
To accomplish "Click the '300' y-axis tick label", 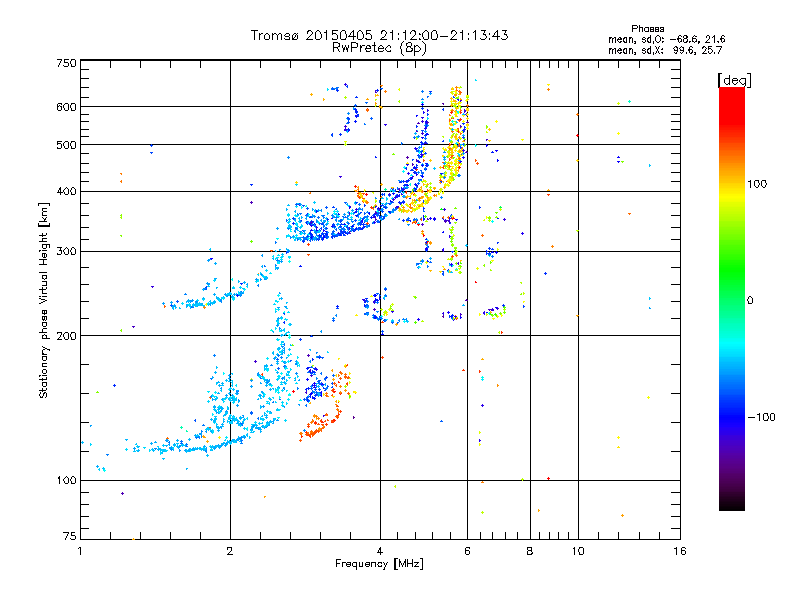I will (67, 251).
